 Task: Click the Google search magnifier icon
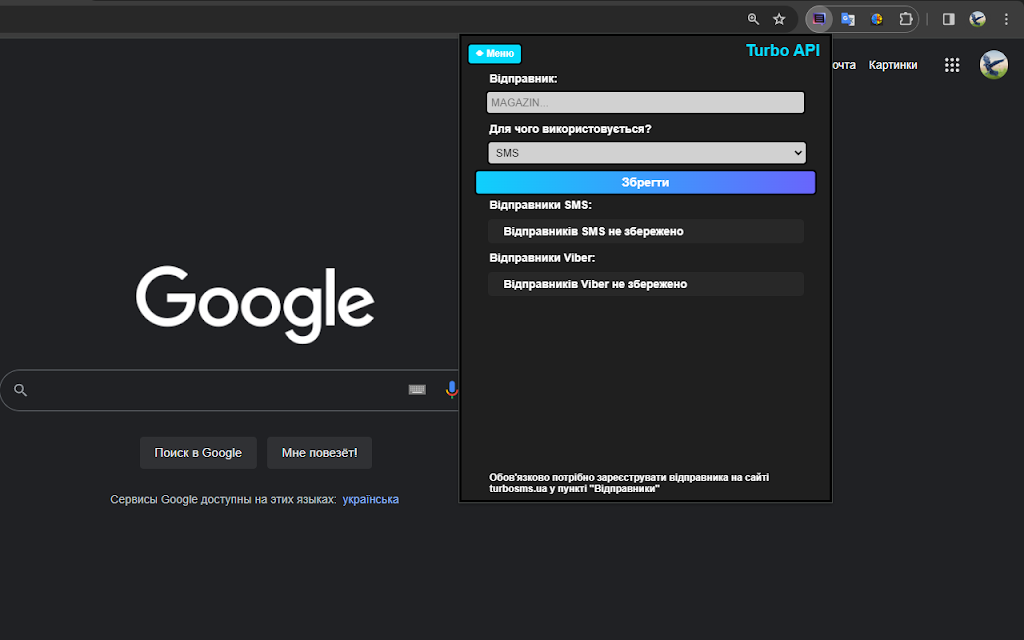click(x=20, y=390)
